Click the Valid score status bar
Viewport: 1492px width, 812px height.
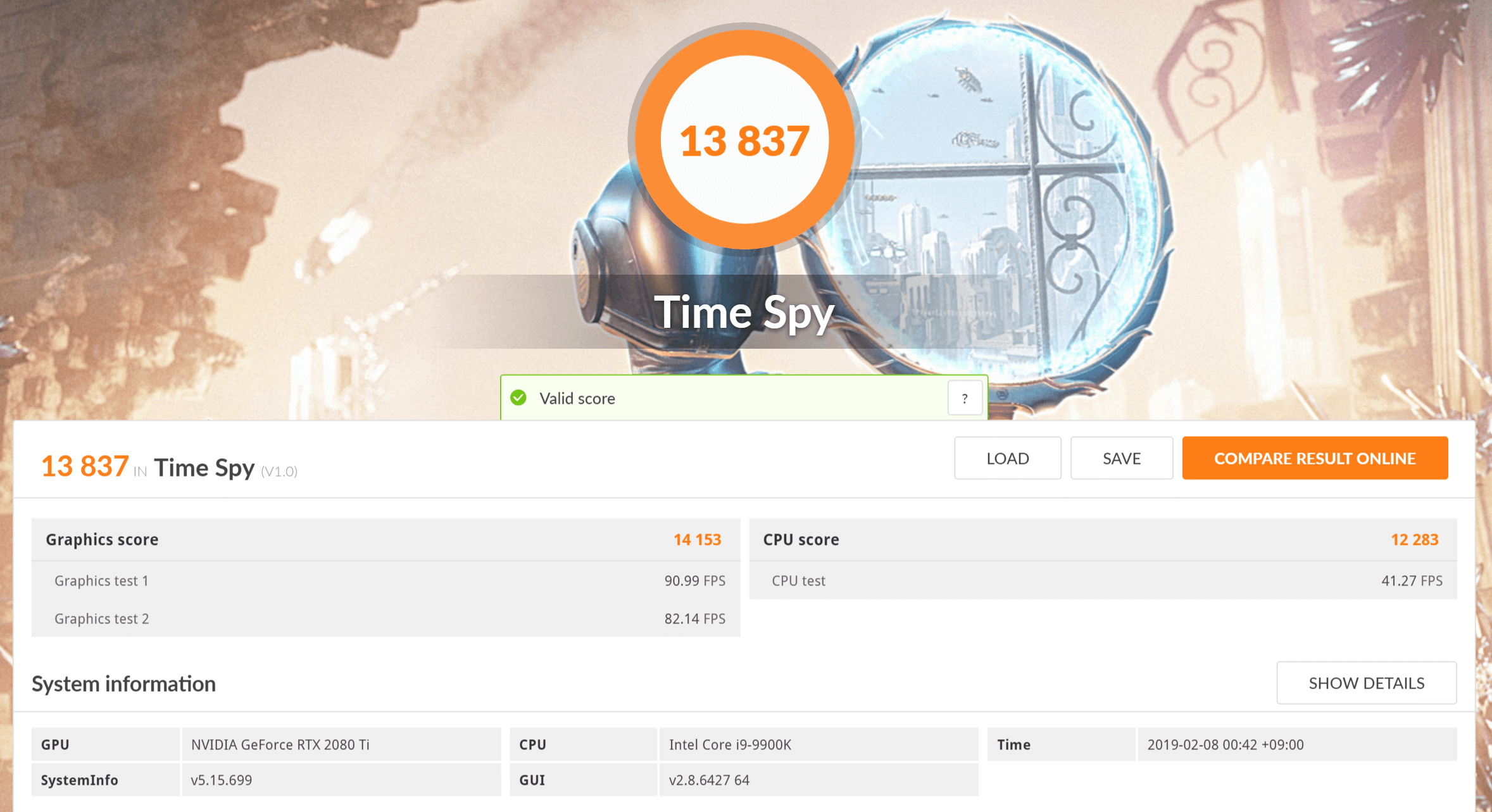tap(728, 398)
